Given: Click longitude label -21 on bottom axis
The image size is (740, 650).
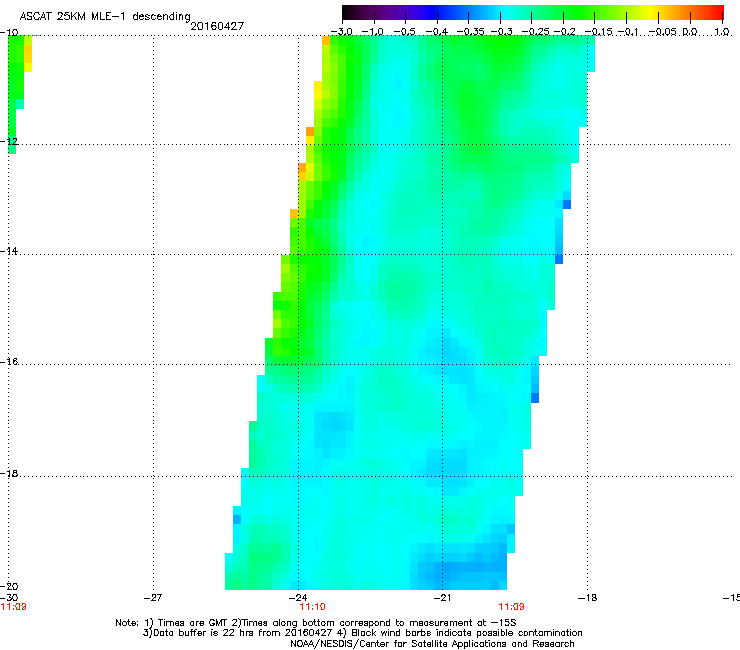Looking at the screenshot, I should click(x=442, y=598).
